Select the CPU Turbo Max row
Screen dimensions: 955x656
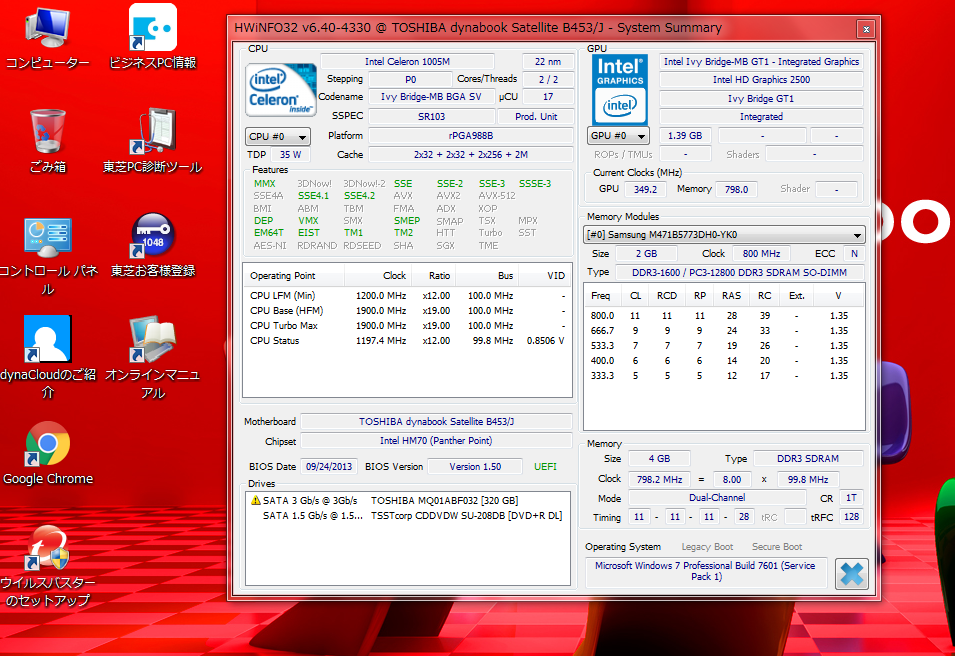click(407, 326)
